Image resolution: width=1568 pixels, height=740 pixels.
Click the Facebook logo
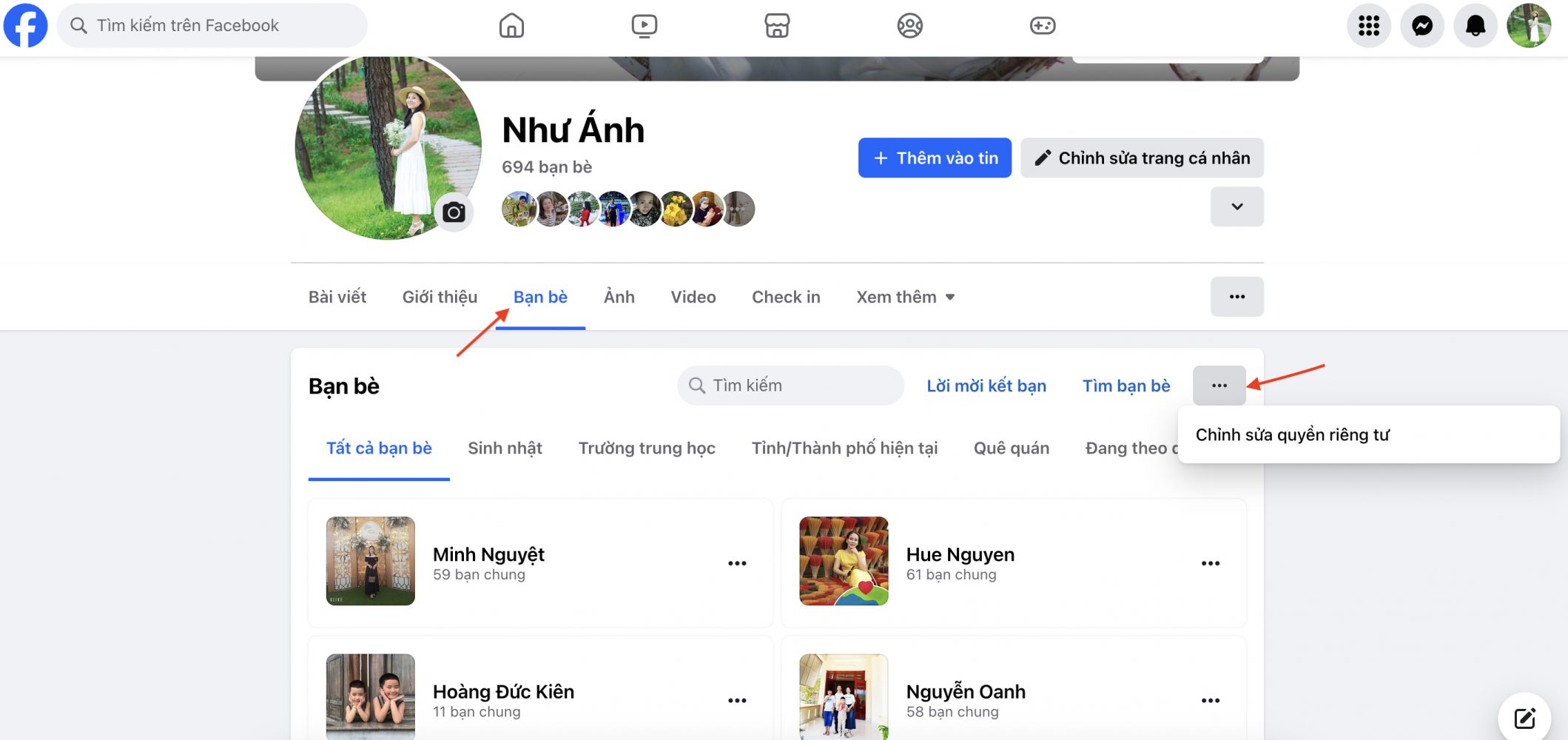click(x=26, y=24)
